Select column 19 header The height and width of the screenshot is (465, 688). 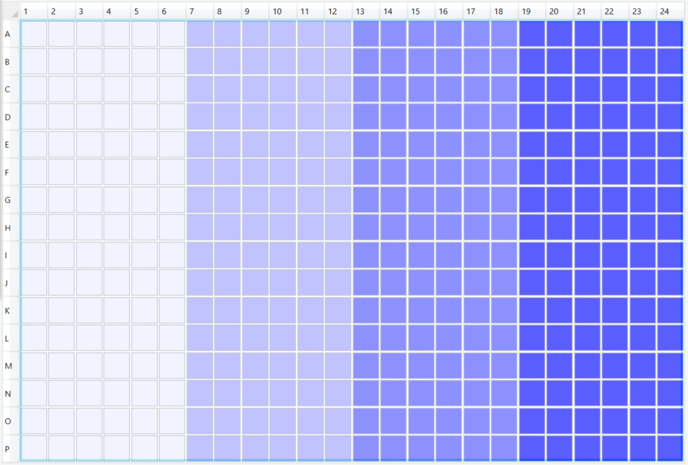click(532, 11)
